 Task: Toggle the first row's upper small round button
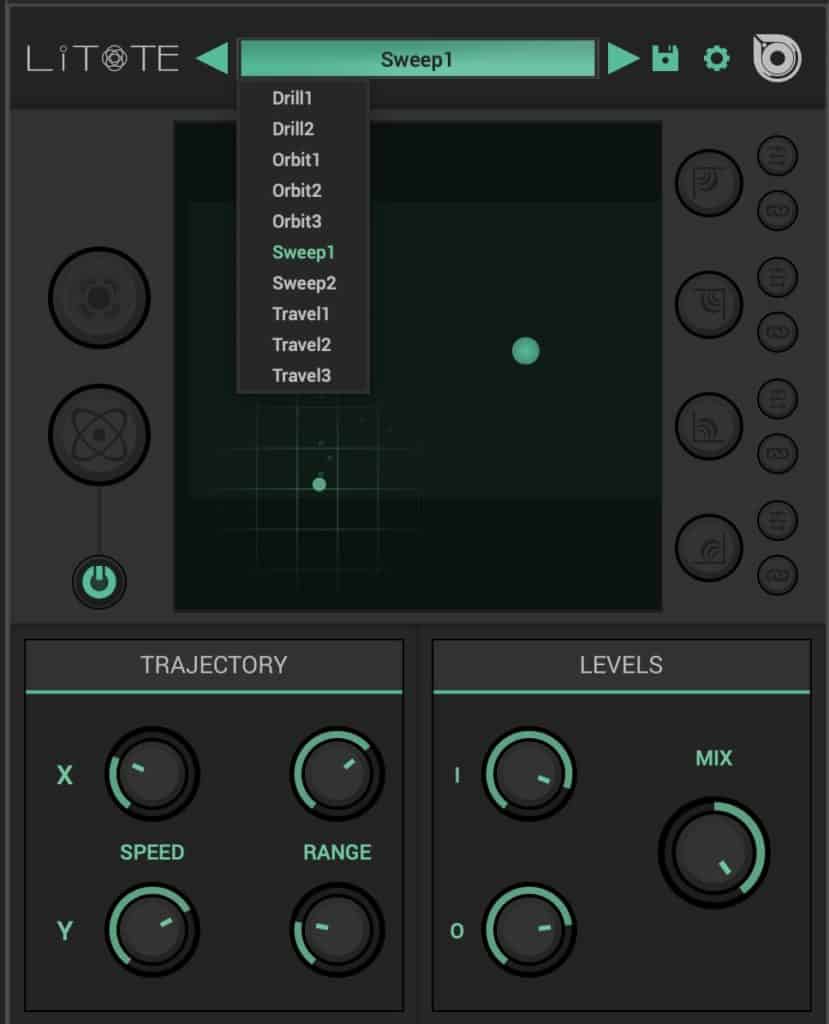point(777,155)
